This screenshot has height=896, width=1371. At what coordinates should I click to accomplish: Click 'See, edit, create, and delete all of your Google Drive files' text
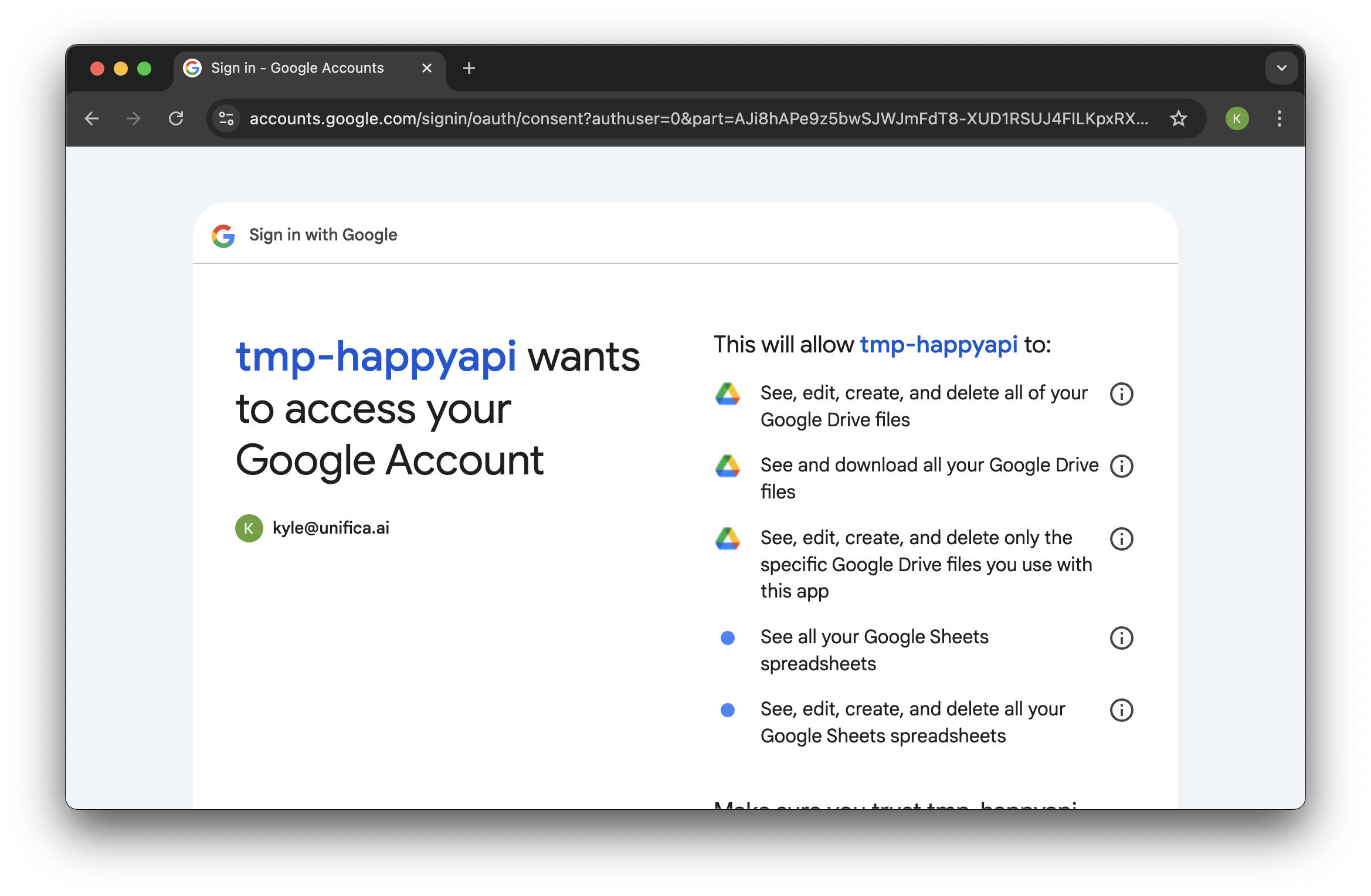point(924,406)
